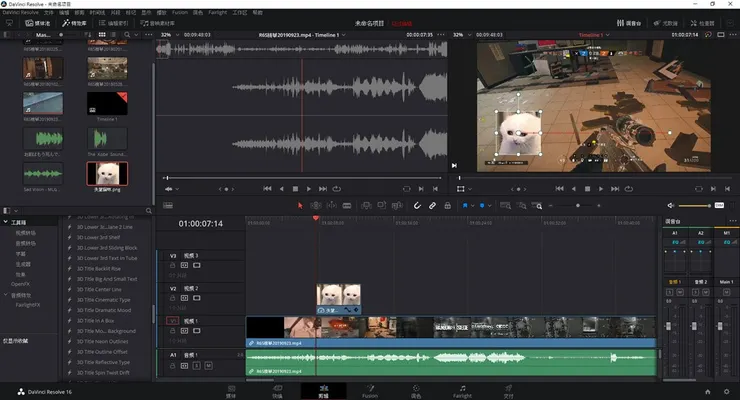The height and width of the screenshot is (400, 740).
Task: Go to project manager home icon
Action: pyautogui.click(x=709, y=391)
